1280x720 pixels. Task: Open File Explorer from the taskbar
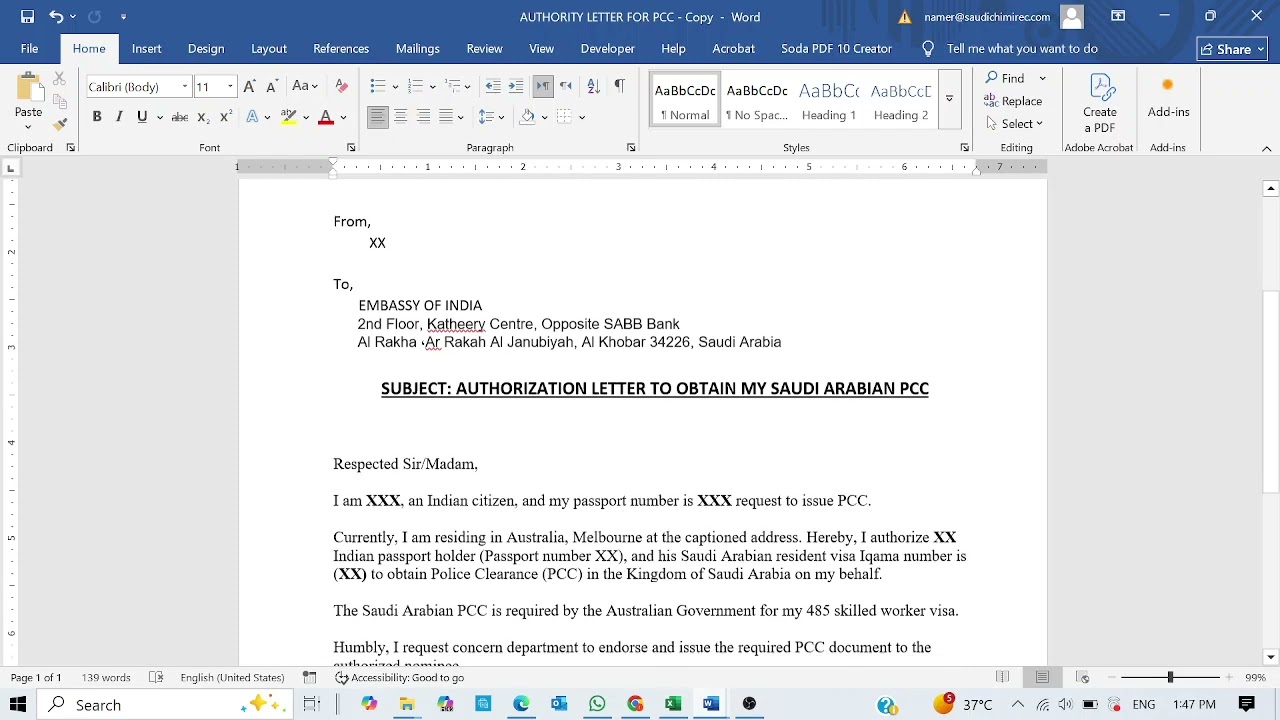[407, 705]
